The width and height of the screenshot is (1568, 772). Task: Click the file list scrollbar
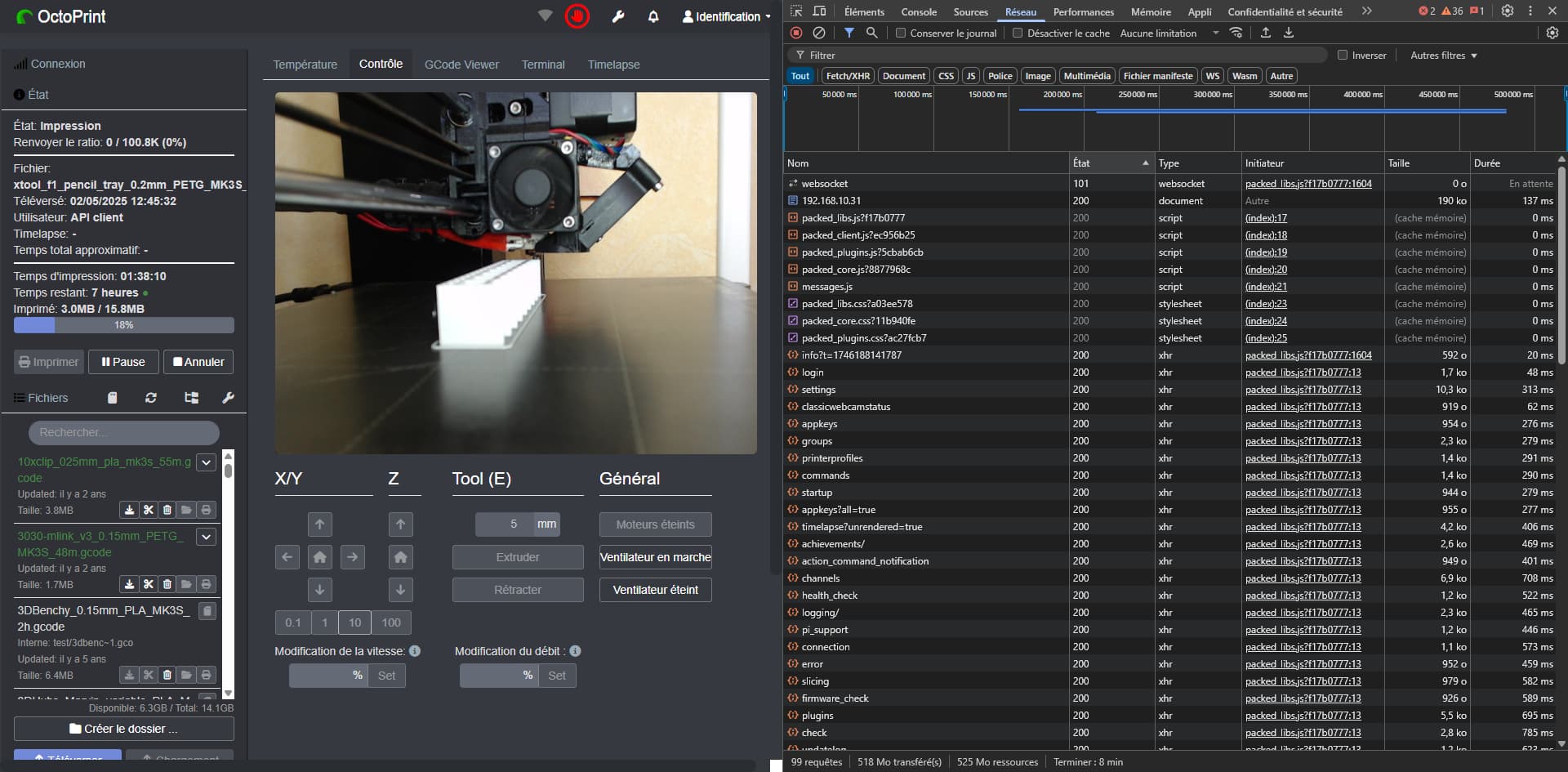(x=228, y=573)
